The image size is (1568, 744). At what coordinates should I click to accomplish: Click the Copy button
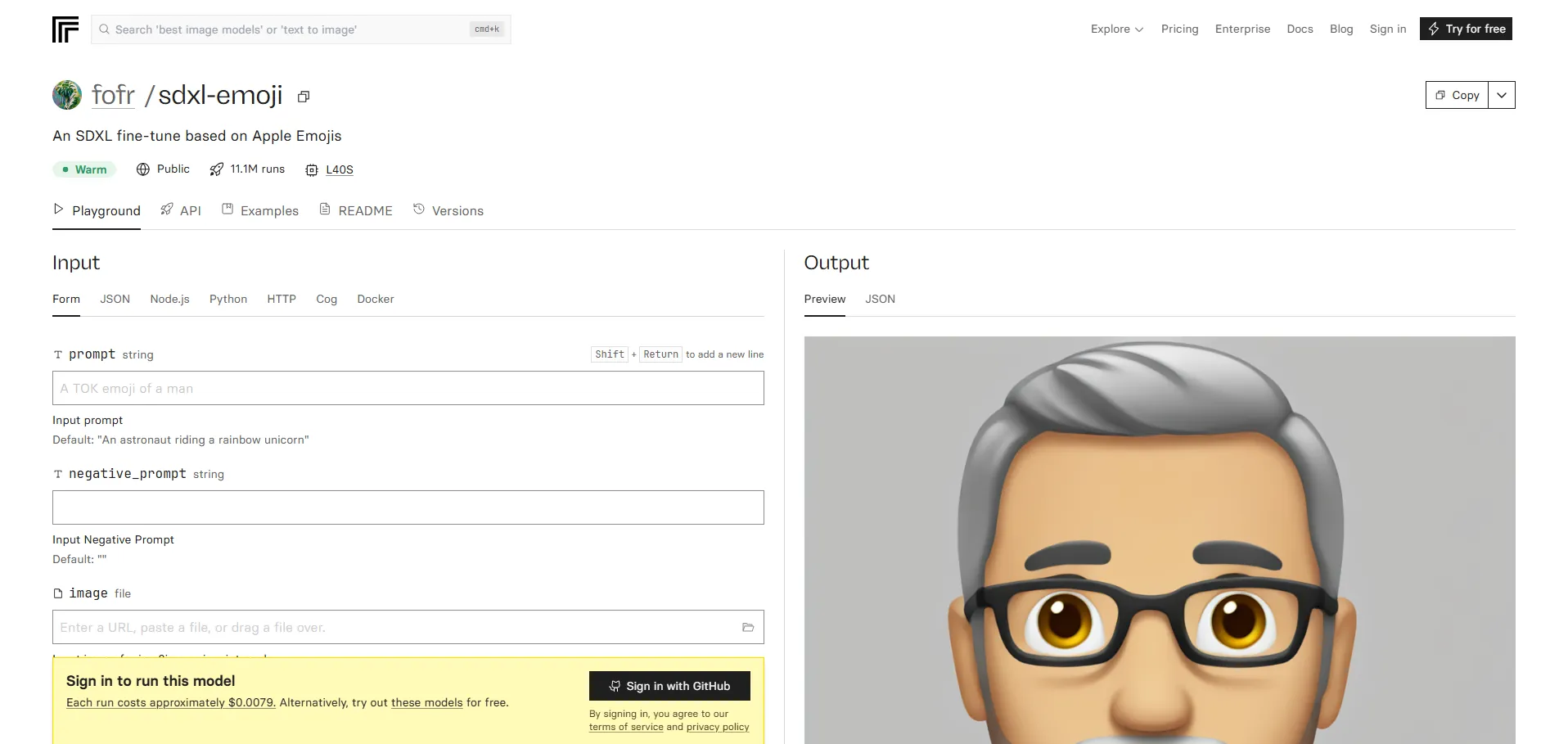(x=1457, y=95)
